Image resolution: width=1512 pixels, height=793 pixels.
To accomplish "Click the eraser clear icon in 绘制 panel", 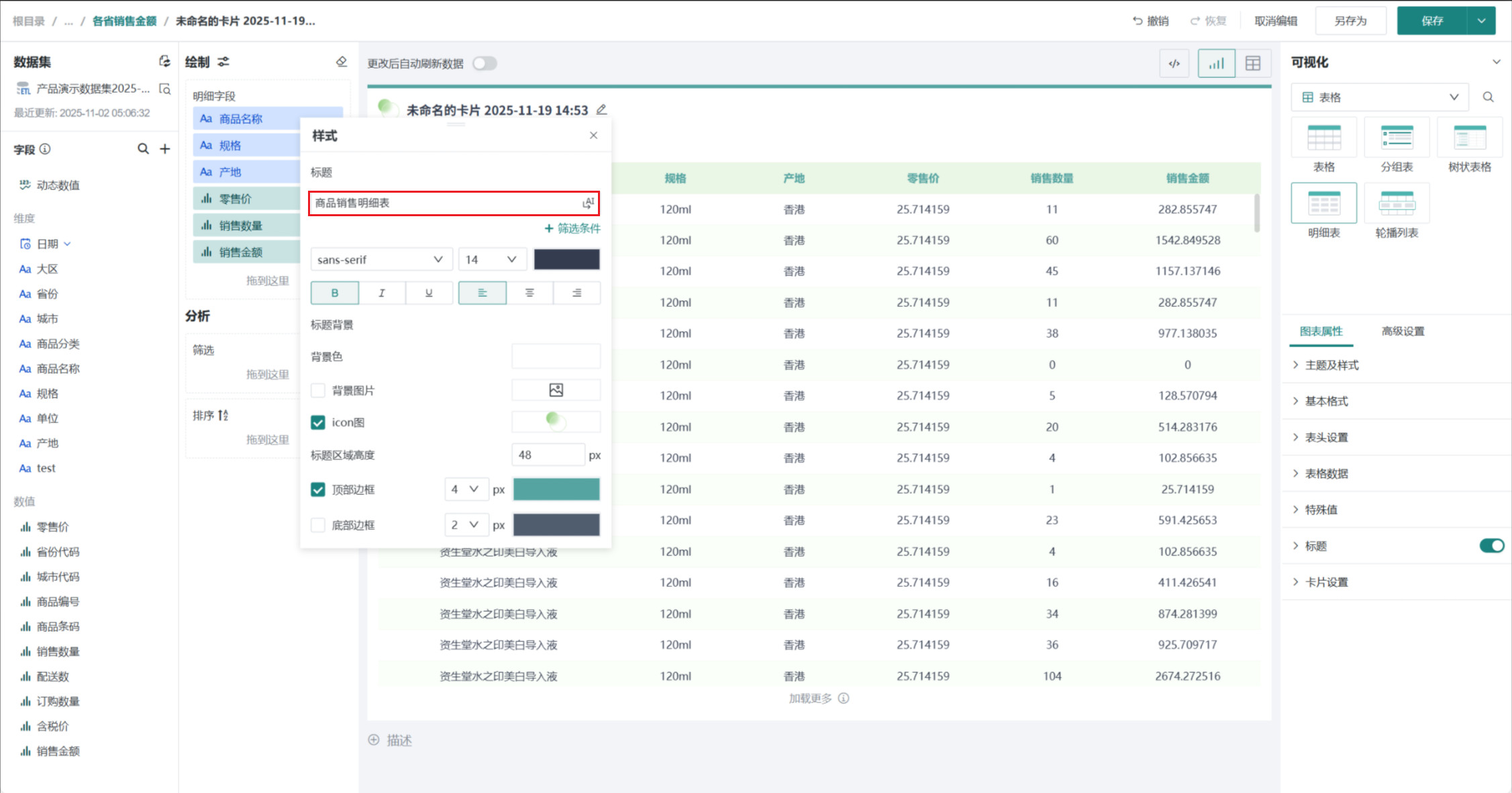I will coord(342,62).
